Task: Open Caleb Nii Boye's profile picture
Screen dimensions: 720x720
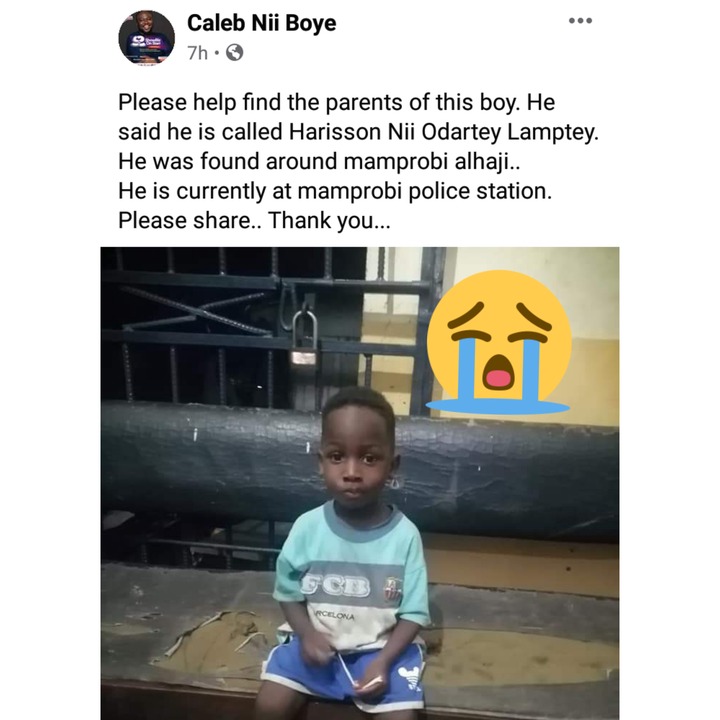Action: point(146,38)
